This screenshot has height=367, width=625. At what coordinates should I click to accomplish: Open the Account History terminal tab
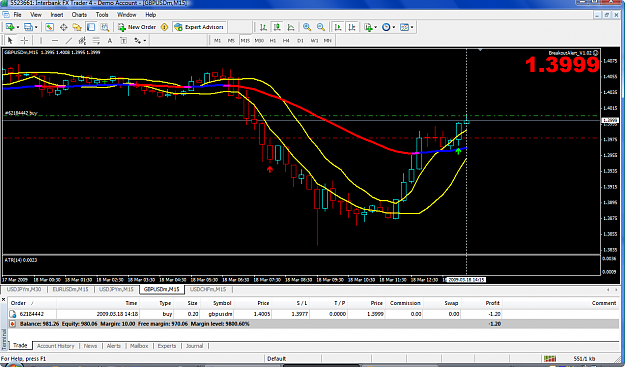tap(56, 346)
